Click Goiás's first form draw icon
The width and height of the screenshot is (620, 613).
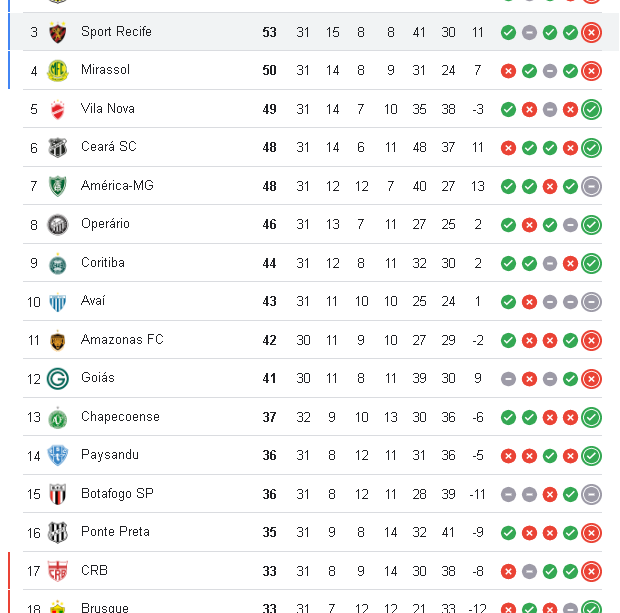pos(508,379)
